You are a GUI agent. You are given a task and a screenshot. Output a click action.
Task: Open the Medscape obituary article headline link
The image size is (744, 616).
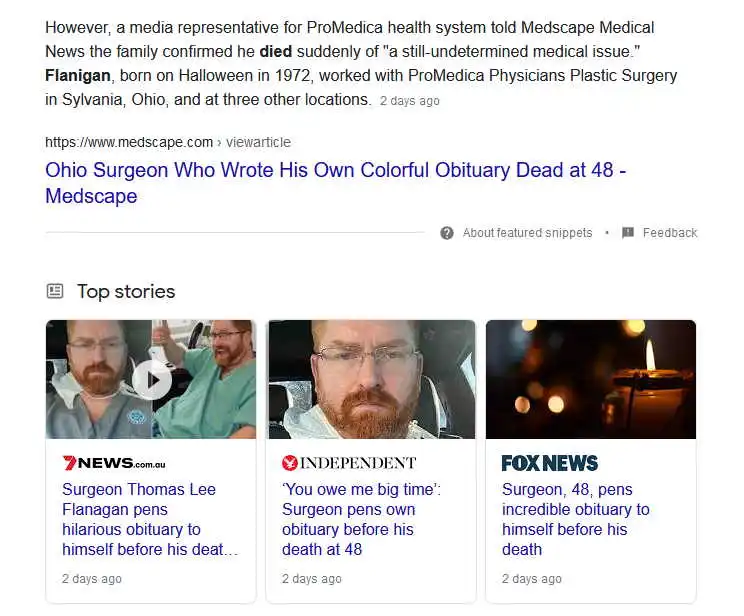pyautogui.click(x=335, y=183)
